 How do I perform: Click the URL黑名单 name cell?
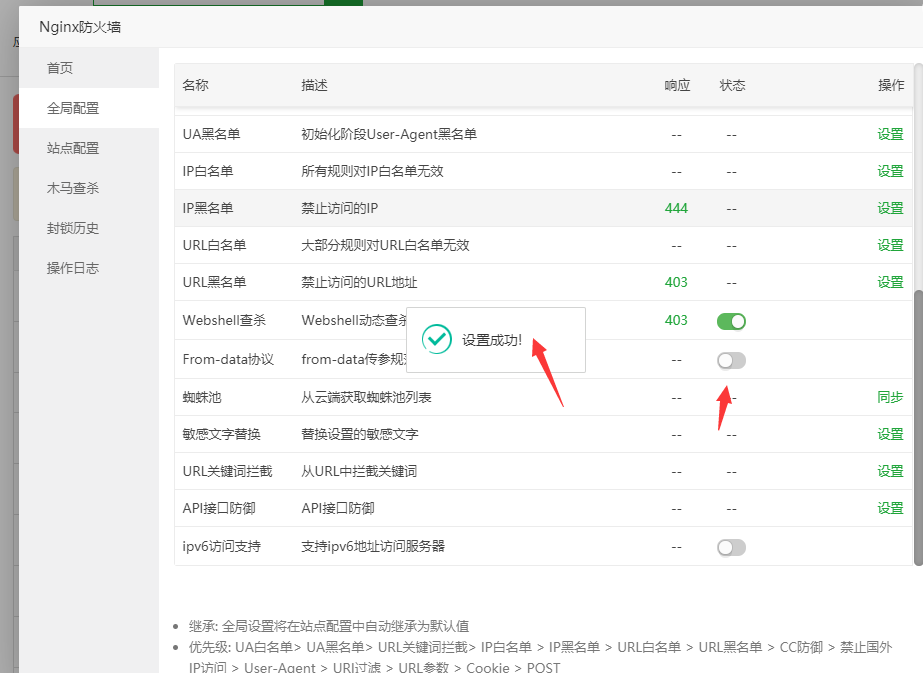click(214, 283)
